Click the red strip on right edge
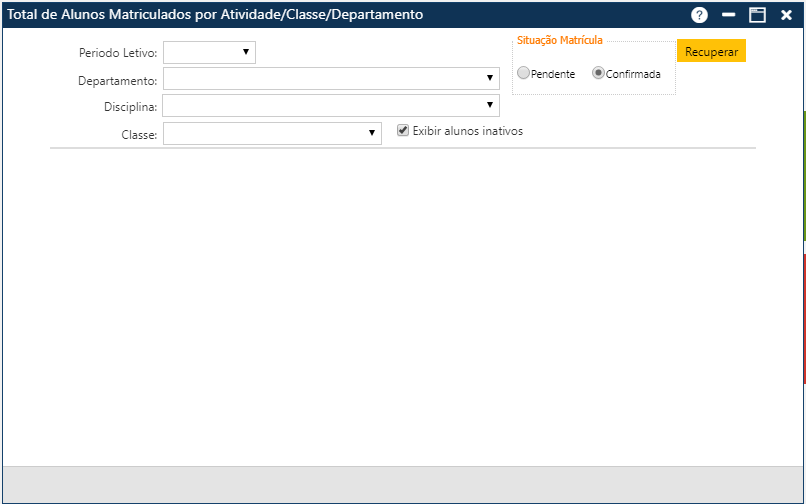Viewport: 806px width, 504px height. coord(804,318)
